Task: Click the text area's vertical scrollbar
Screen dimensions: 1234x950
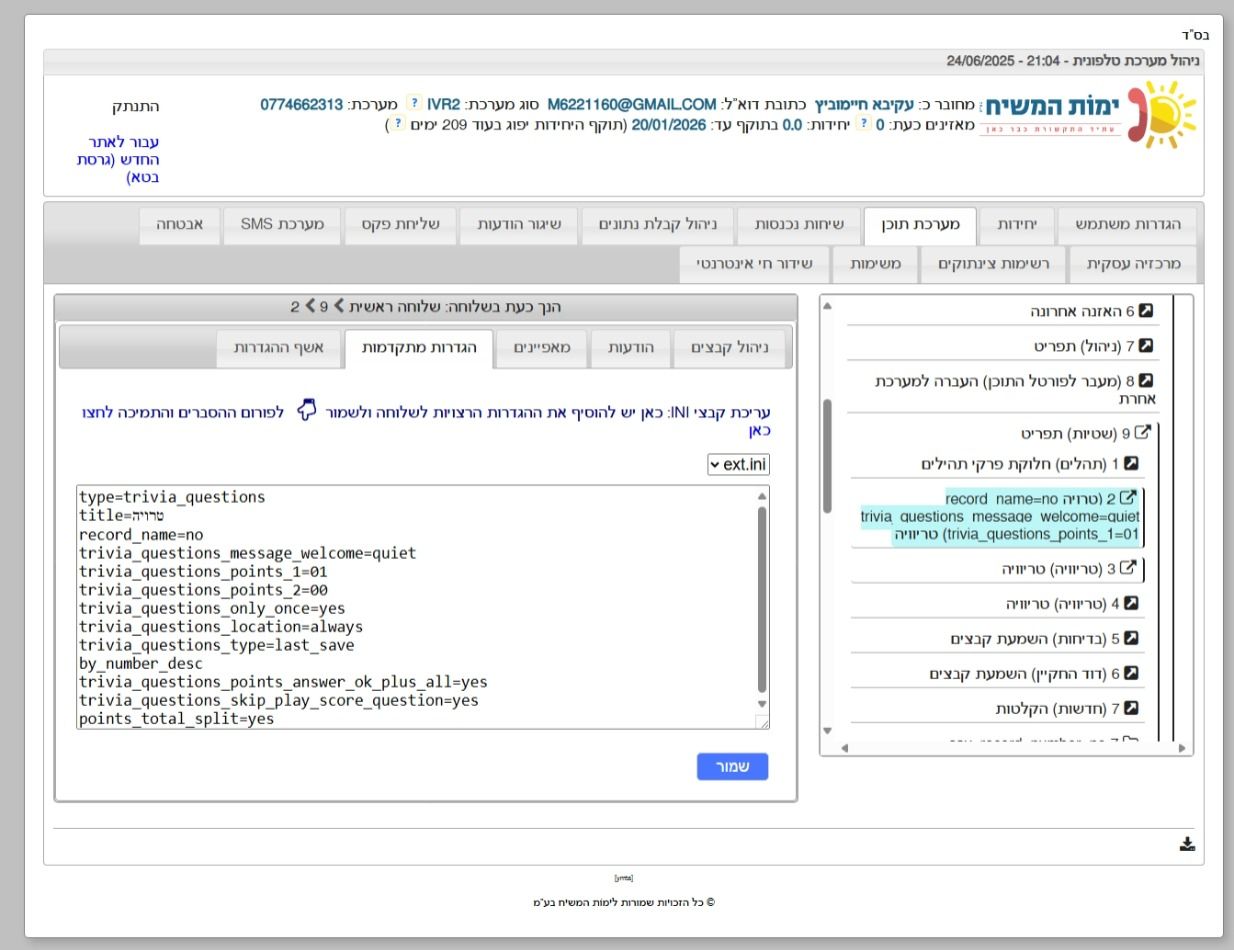Action: [763, 600]
